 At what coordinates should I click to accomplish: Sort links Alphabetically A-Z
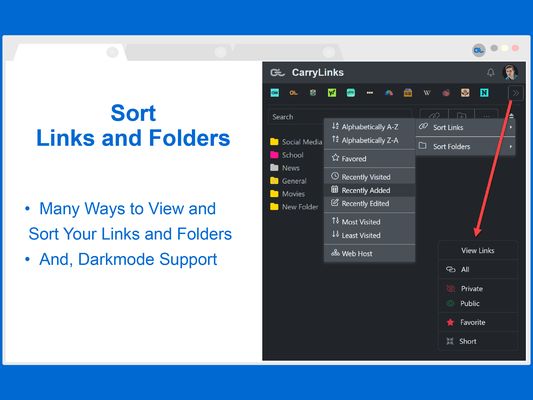[x=369, y=127]
